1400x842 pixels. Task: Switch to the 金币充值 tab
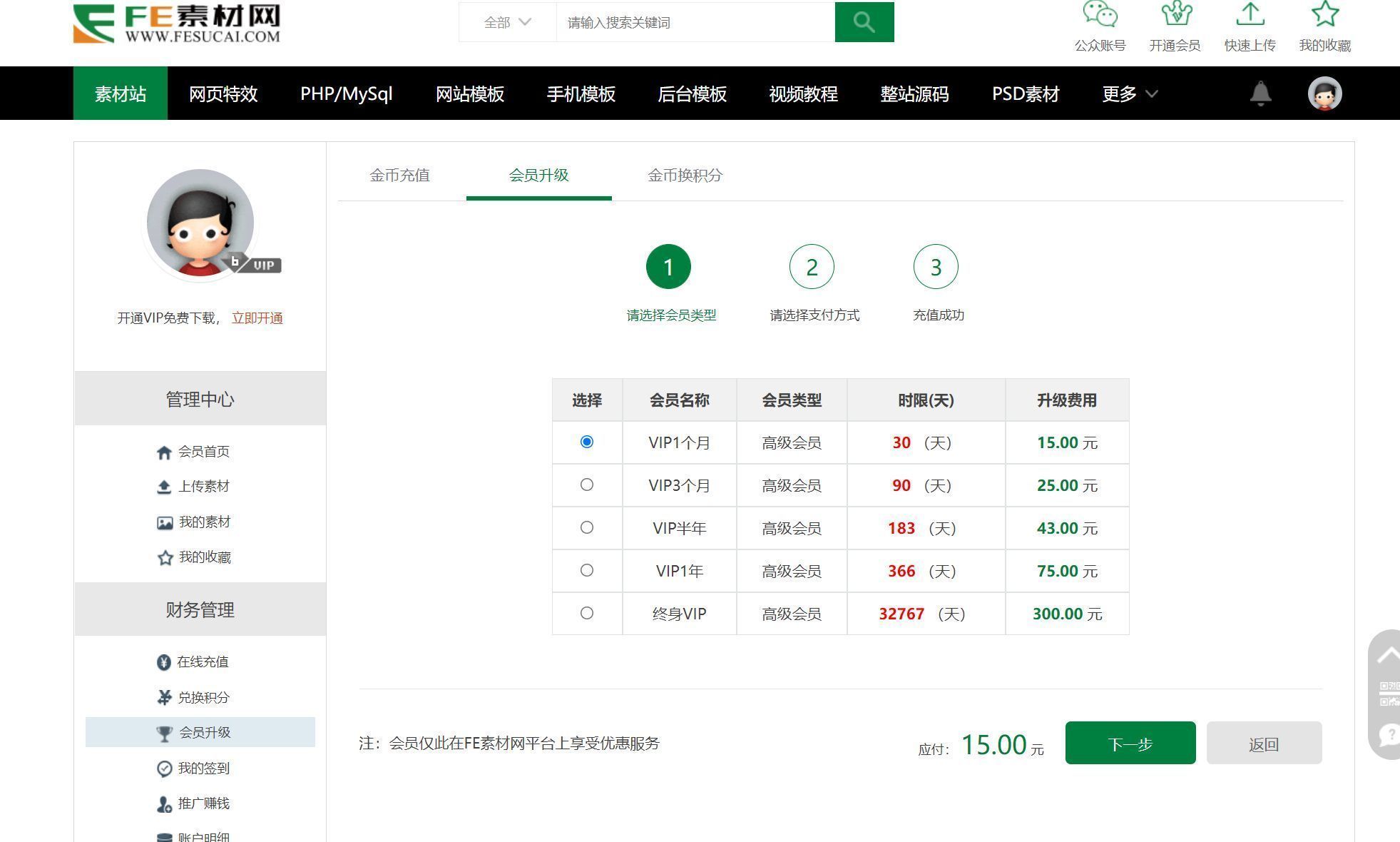(400, 176)
